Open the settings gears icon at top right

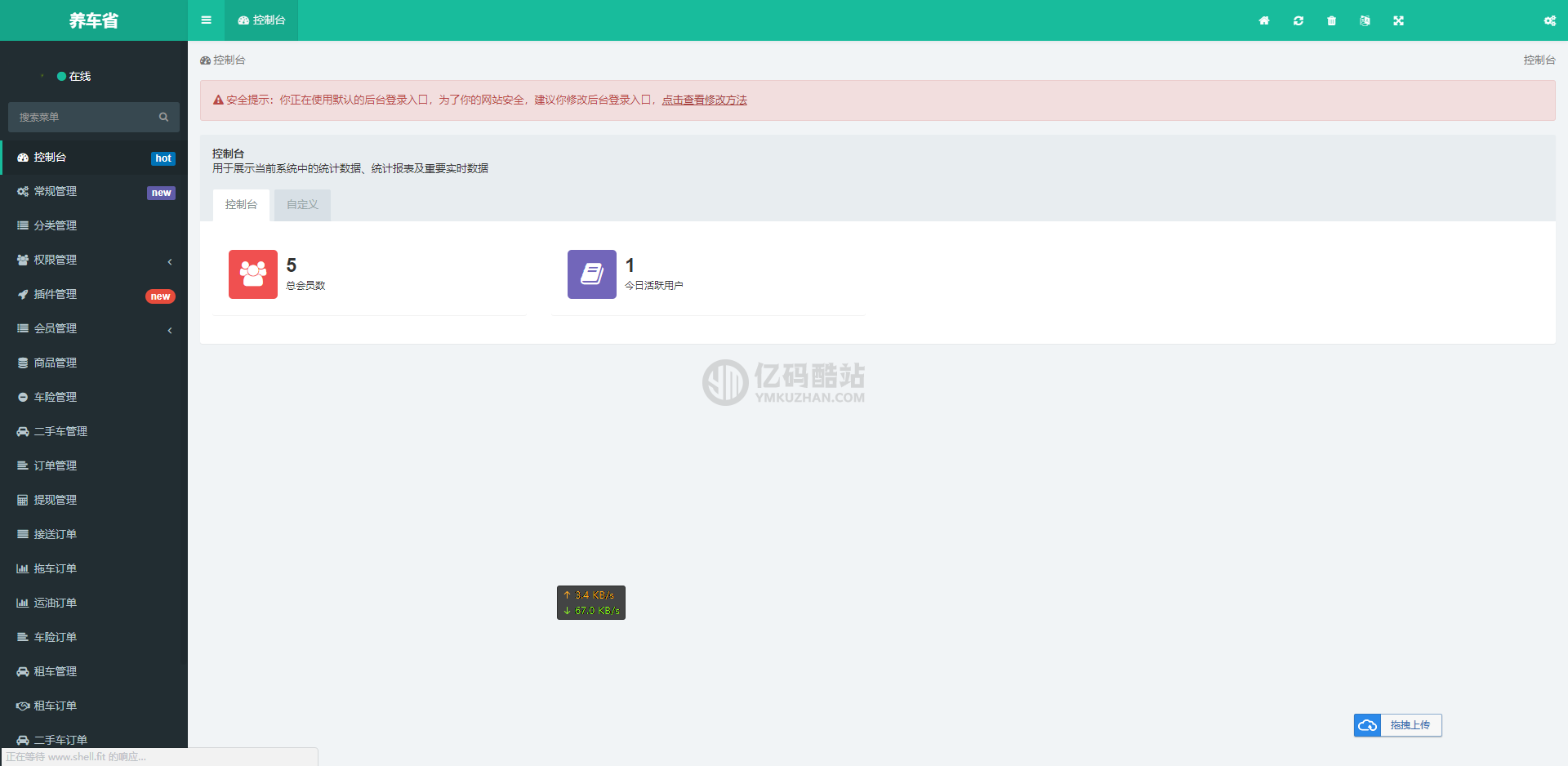(1550, 20)
